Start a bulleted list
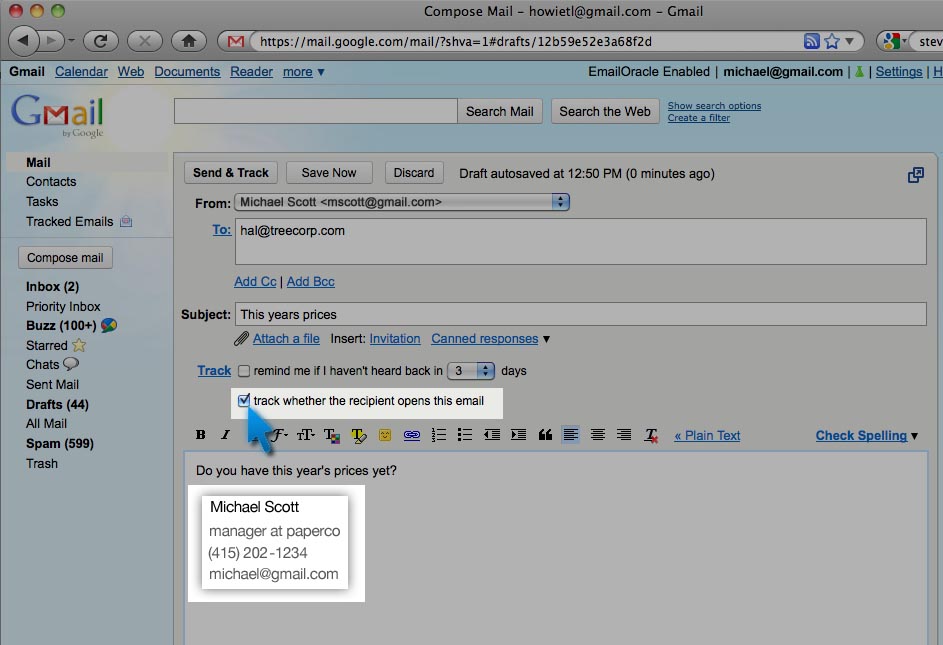The height and width of the screenshot is (645, 943). pyautogui.click(x=464, y=435)
